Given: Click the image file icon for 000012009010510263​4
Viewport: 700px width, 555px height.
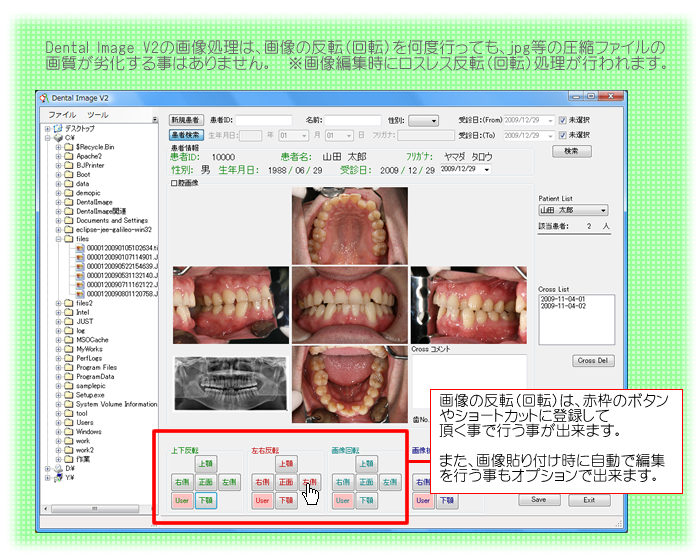Looking at the screenshot, I should [80, 248].
